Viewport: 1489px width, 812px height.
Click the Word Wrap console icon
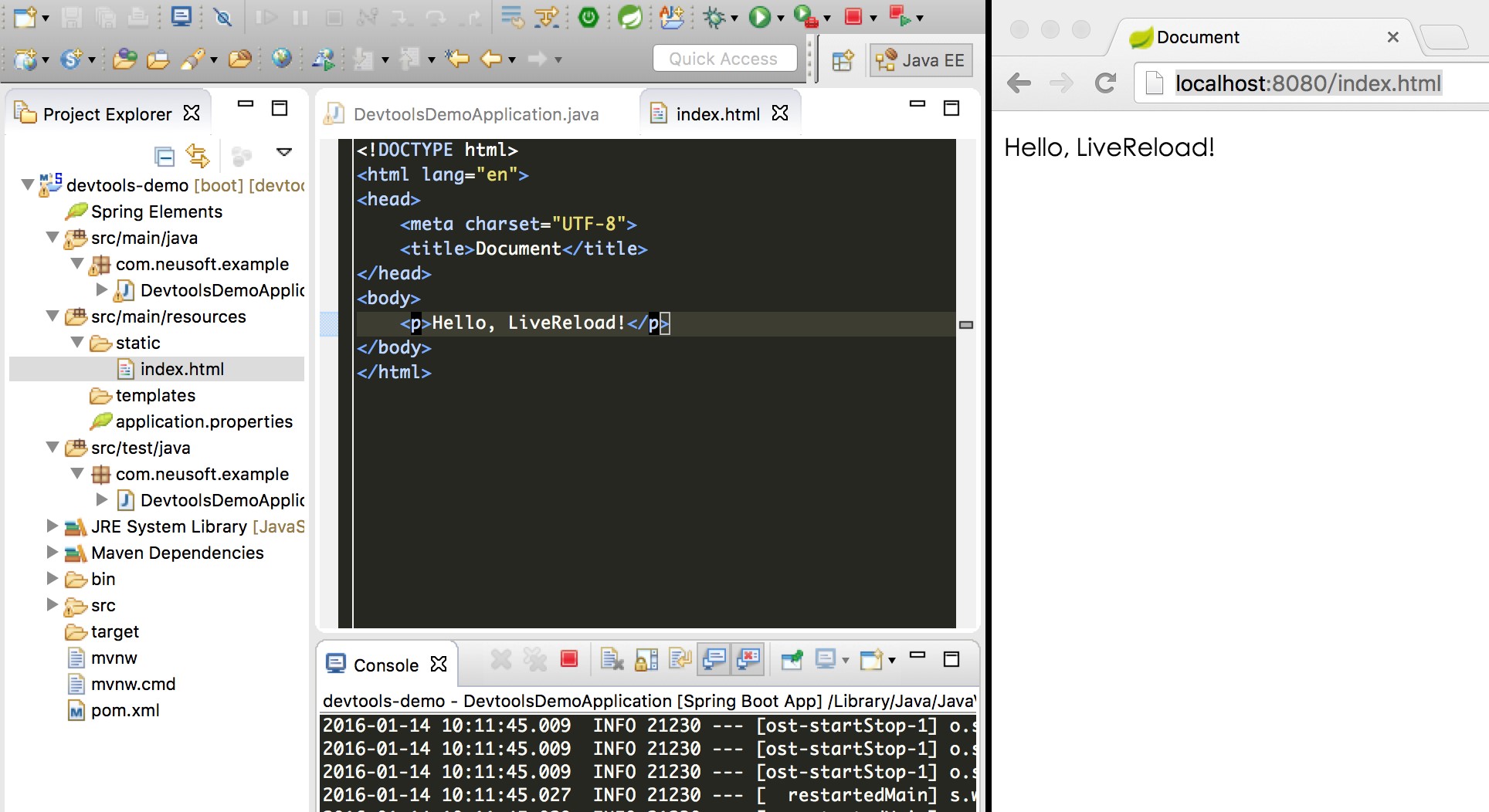680,659
